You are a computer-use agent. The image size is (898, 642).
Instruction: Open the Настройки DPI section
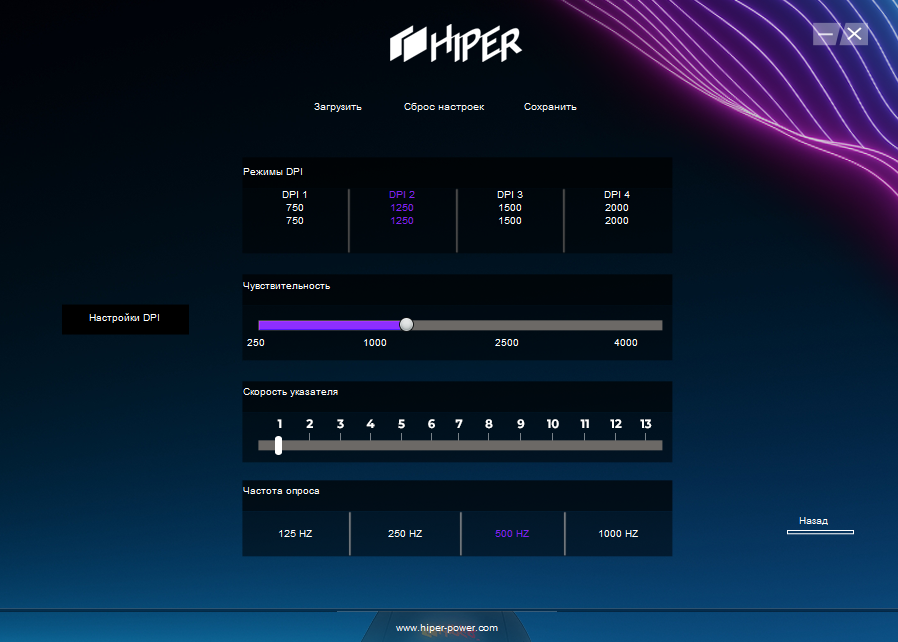click(125, 319)
